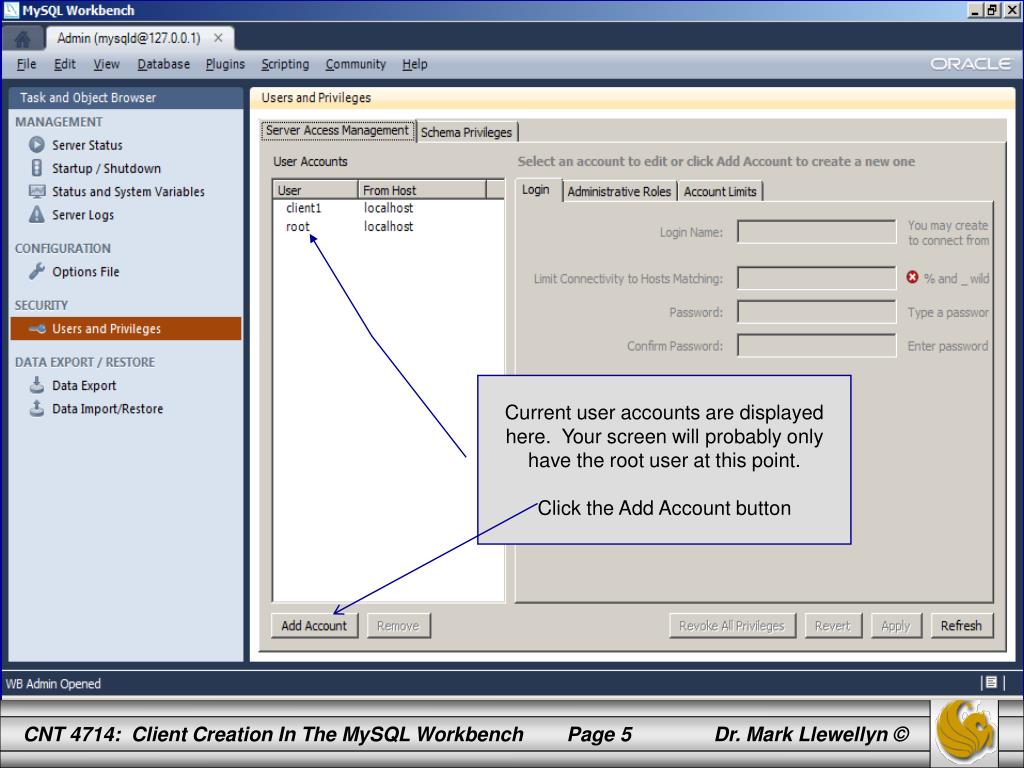Switch to Server Access Management tab
The image size is (1024, 768).
pyautogui.click(x=337, y=131)
